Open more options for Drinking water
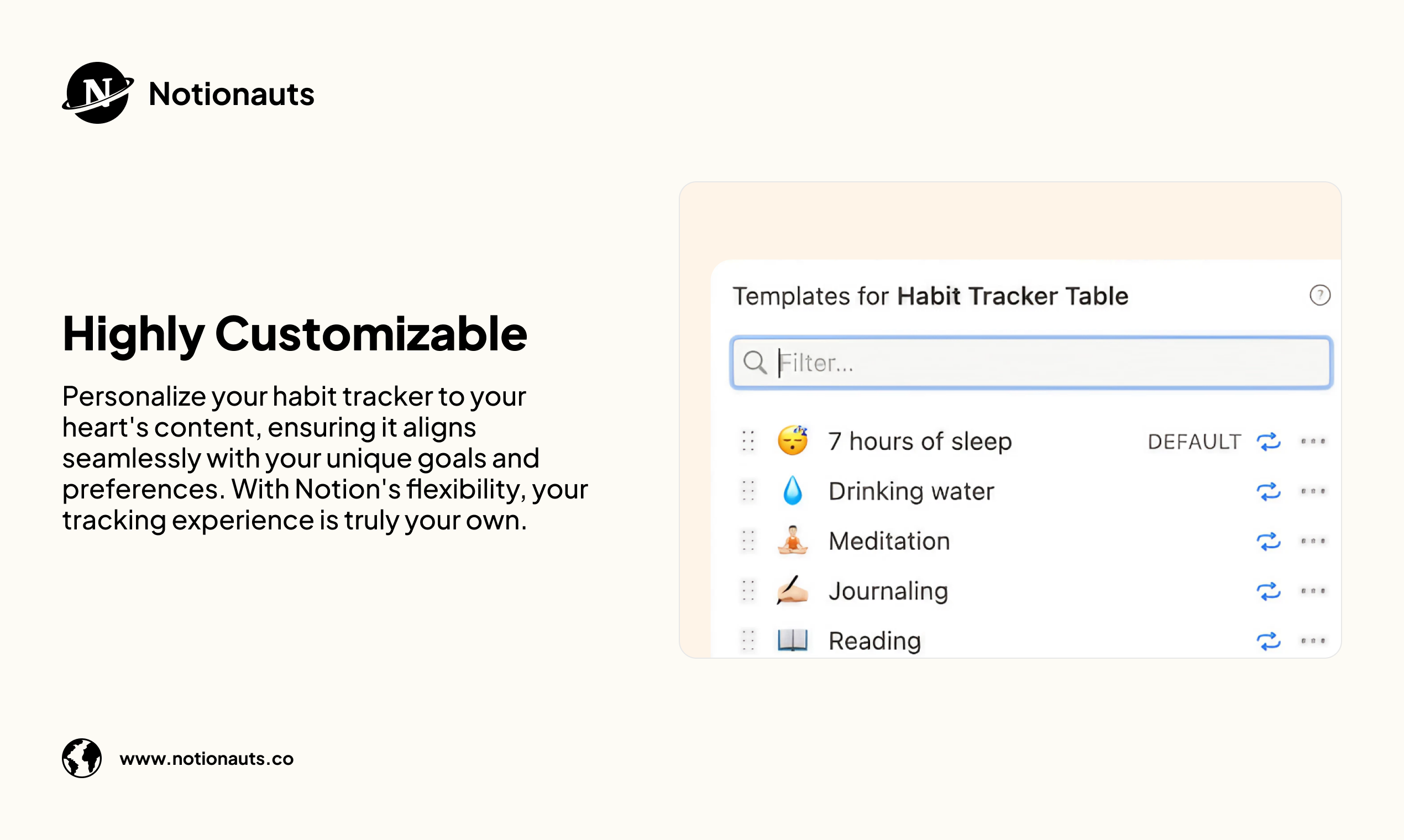This screenshot has height=840, width=1404. point(1313,491)
